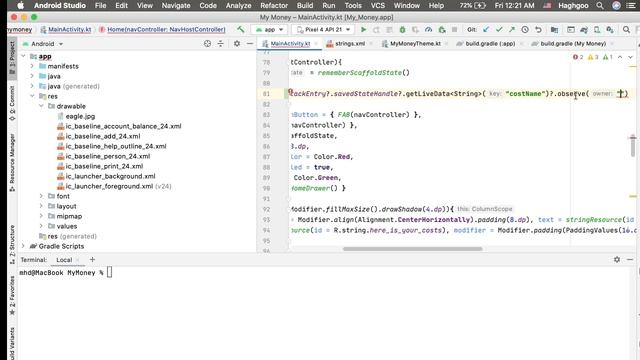This screenshot has height=360, width=640.
Task: Switch to the strings.xml editor tab
Action: coord(350,44)
